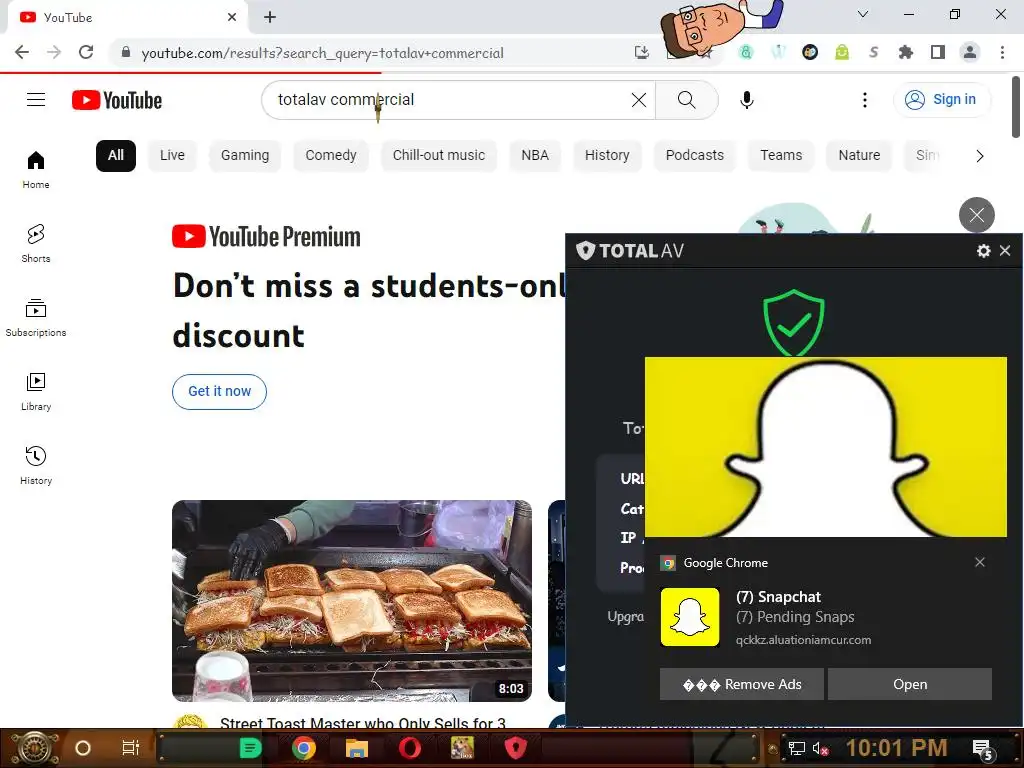Go to Home in sidebar
Image resolution: width=1024 pixels, height=768 pixels.
pyautogui.click(x=36, y=170)
